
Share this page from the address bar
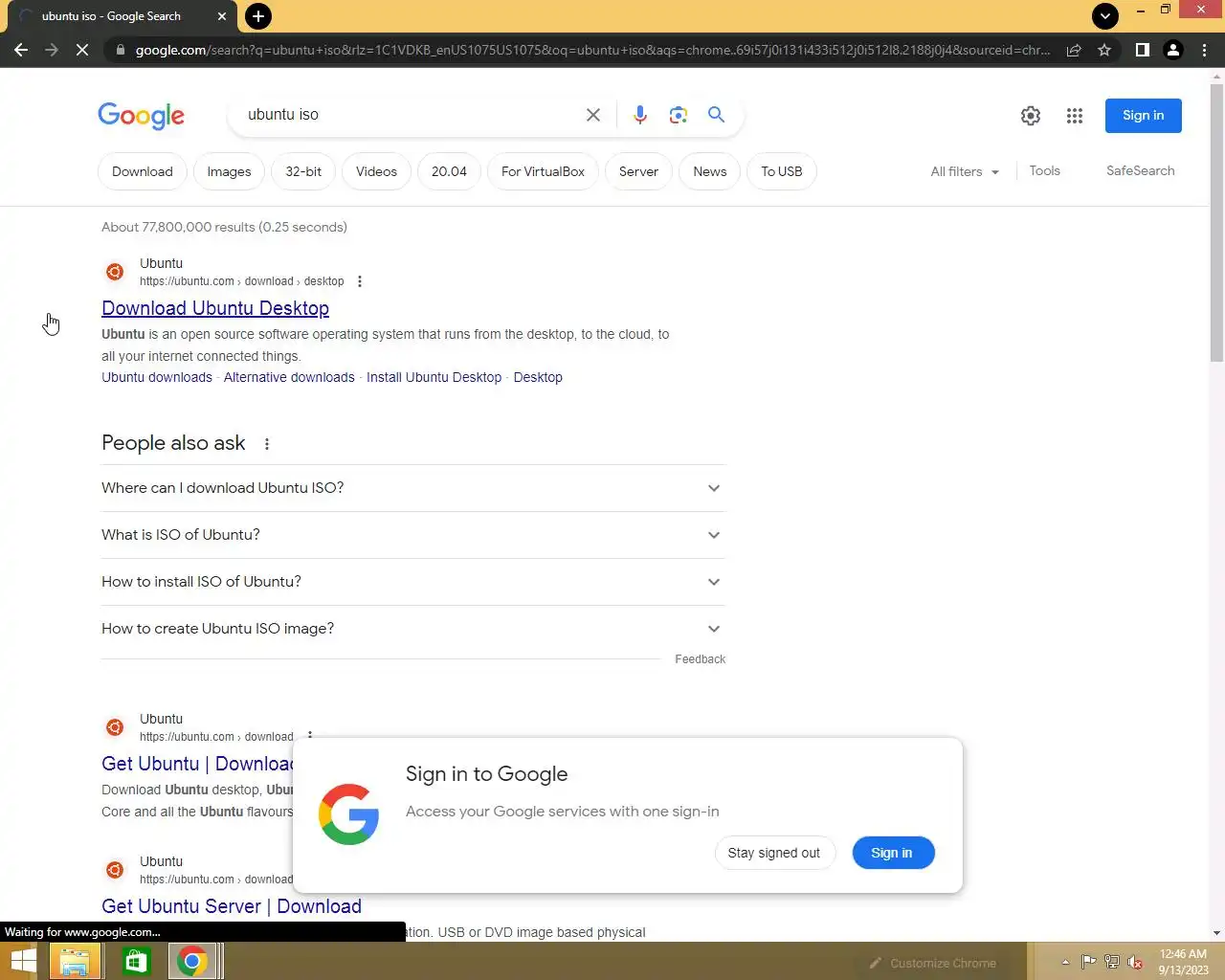click(1074, 50)
